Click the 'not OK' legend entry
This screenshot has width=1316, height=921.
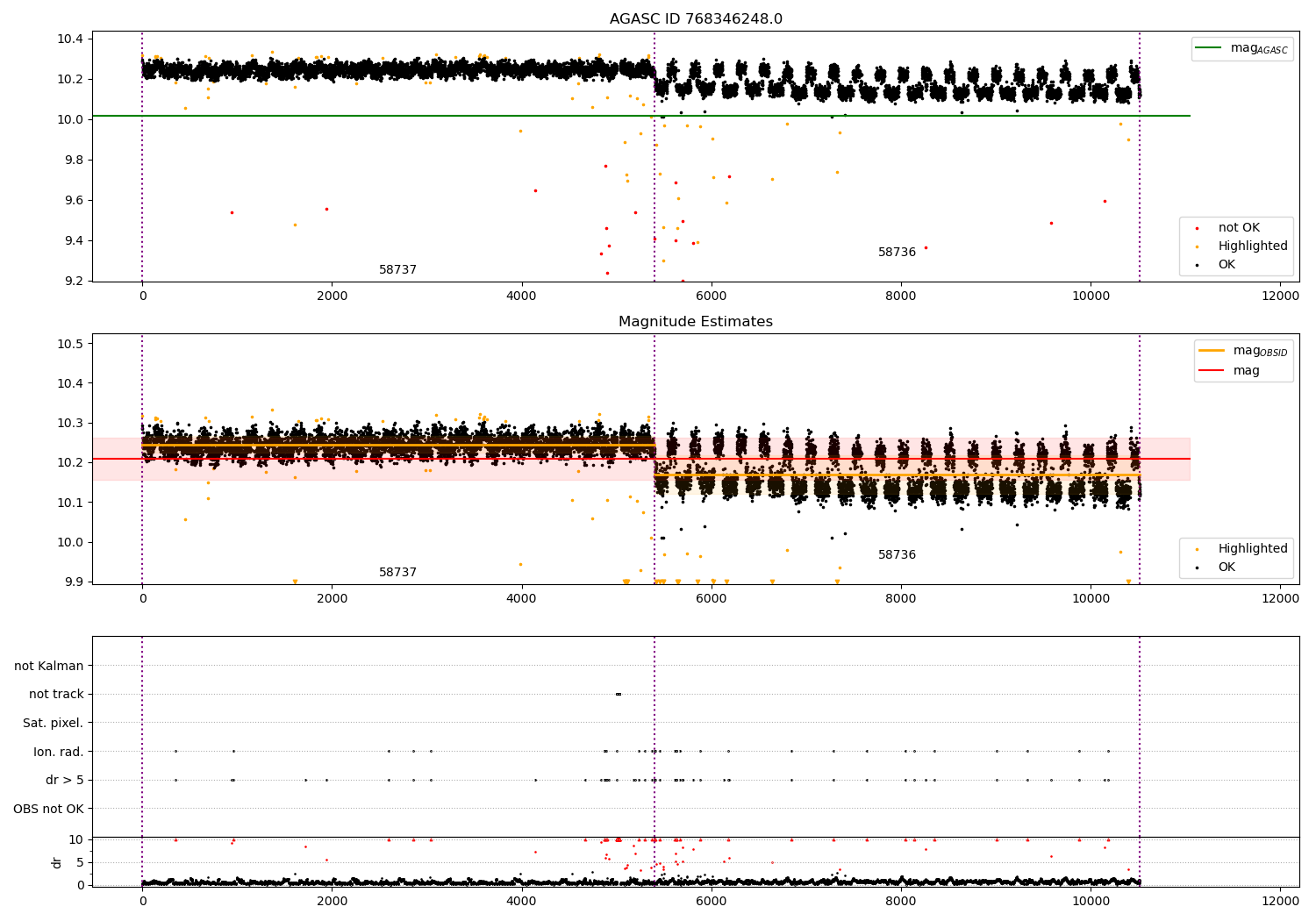point(1239,228)
